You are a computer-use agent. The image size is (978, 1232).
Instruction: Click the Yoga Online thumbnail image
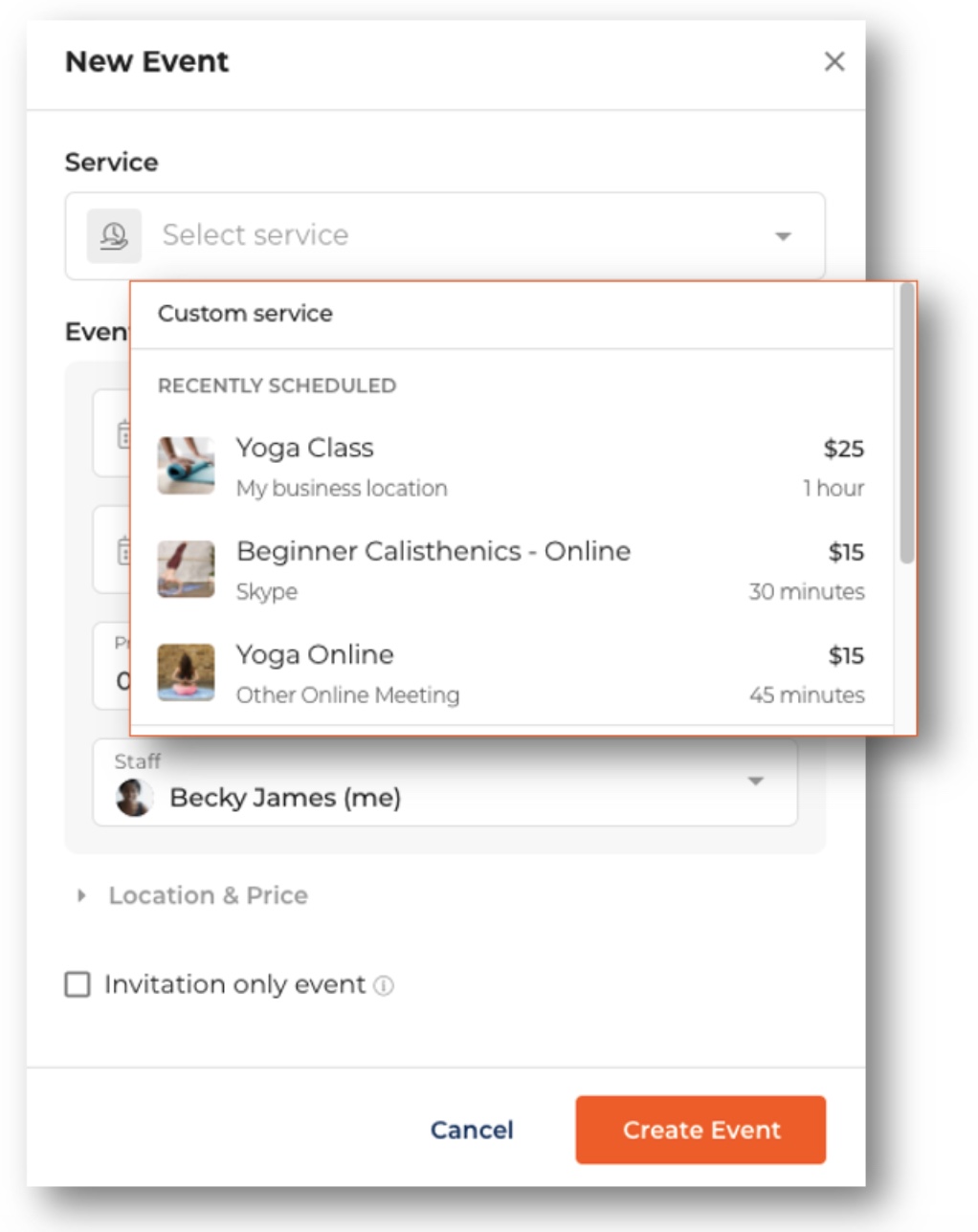[186, 672]
